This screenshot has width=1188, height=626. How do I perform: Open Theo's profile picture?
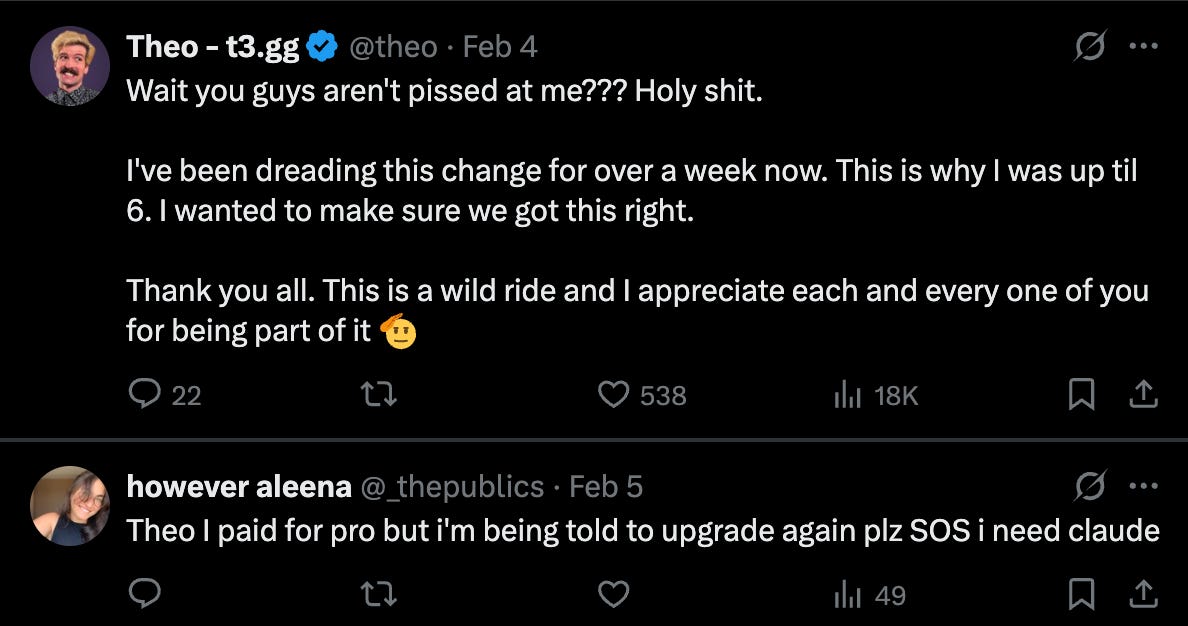tap(69, 65)
